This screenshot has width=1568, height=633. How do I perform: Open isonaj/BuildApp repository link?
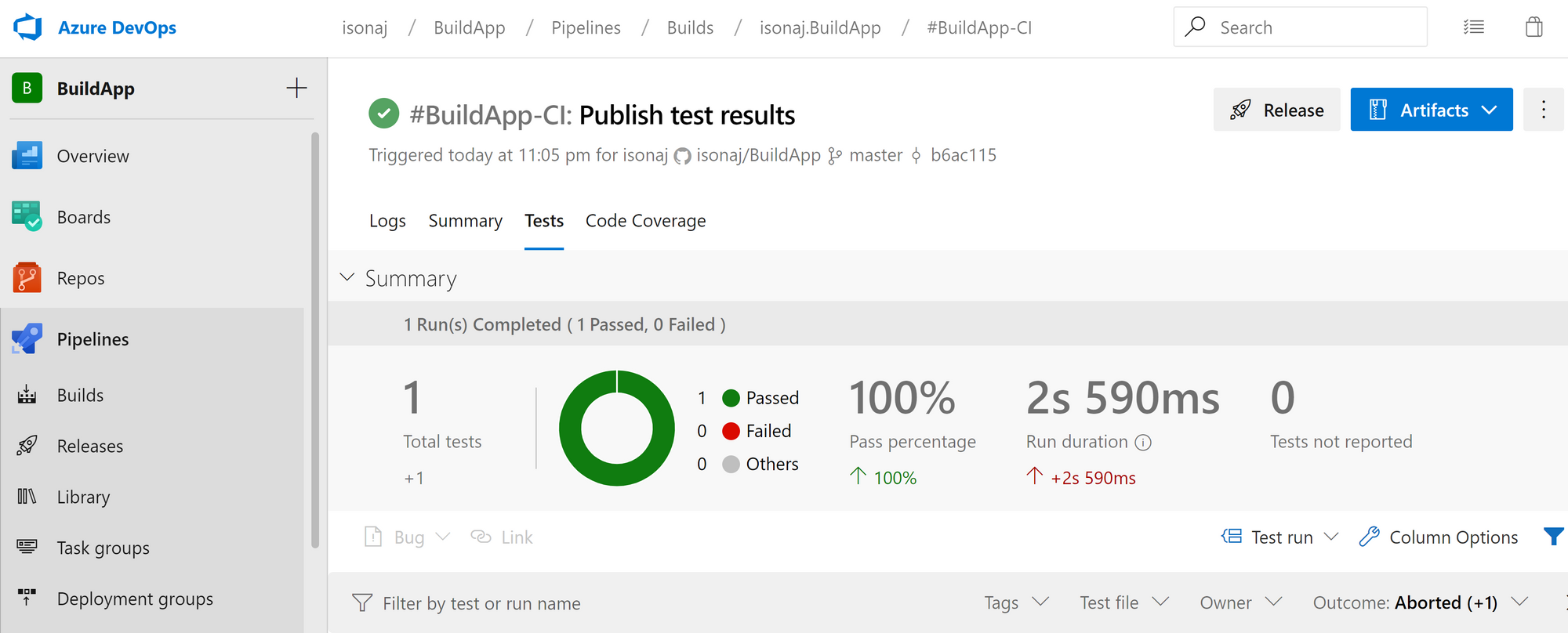click(758, 155)
